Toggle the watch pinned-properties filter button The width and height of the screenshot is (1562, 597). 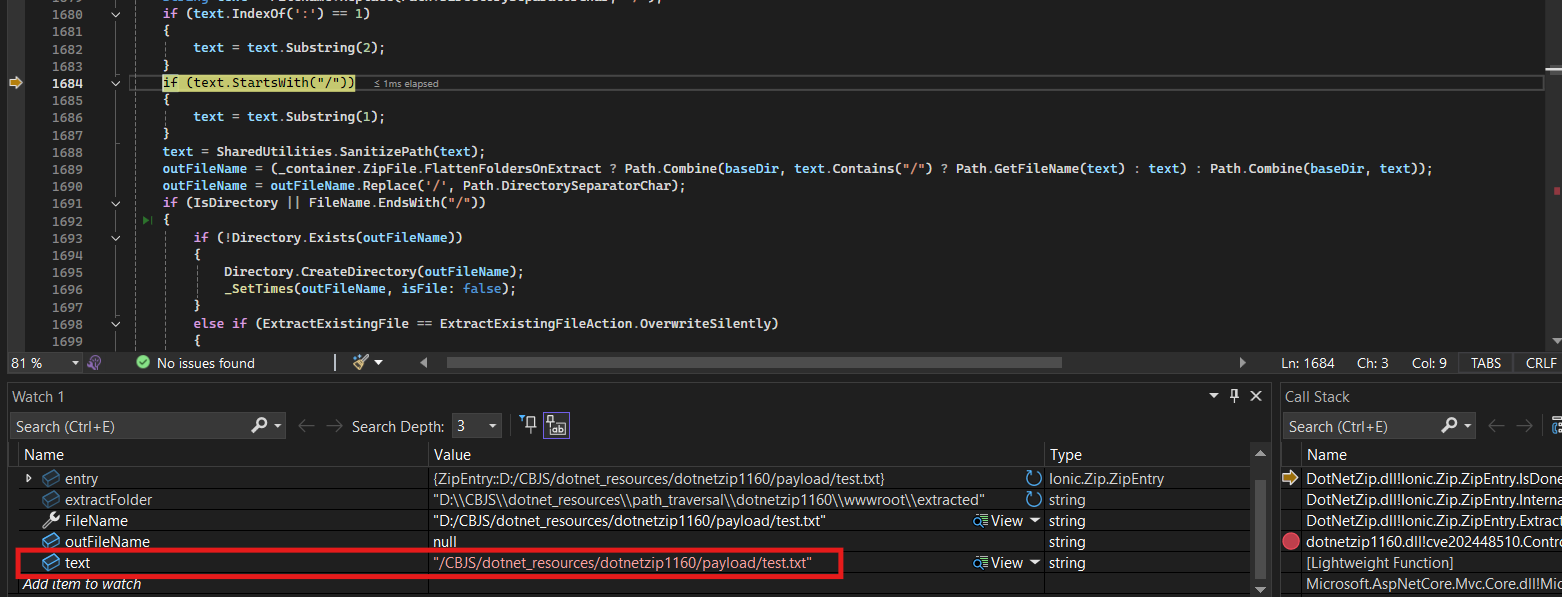click(x=529, y=426)
